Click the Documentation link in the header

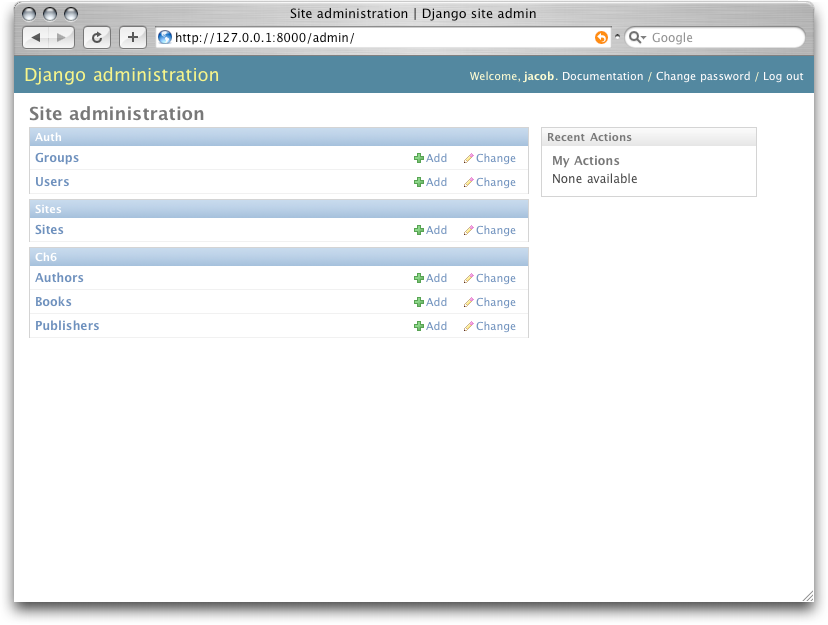tap(603, 76)
